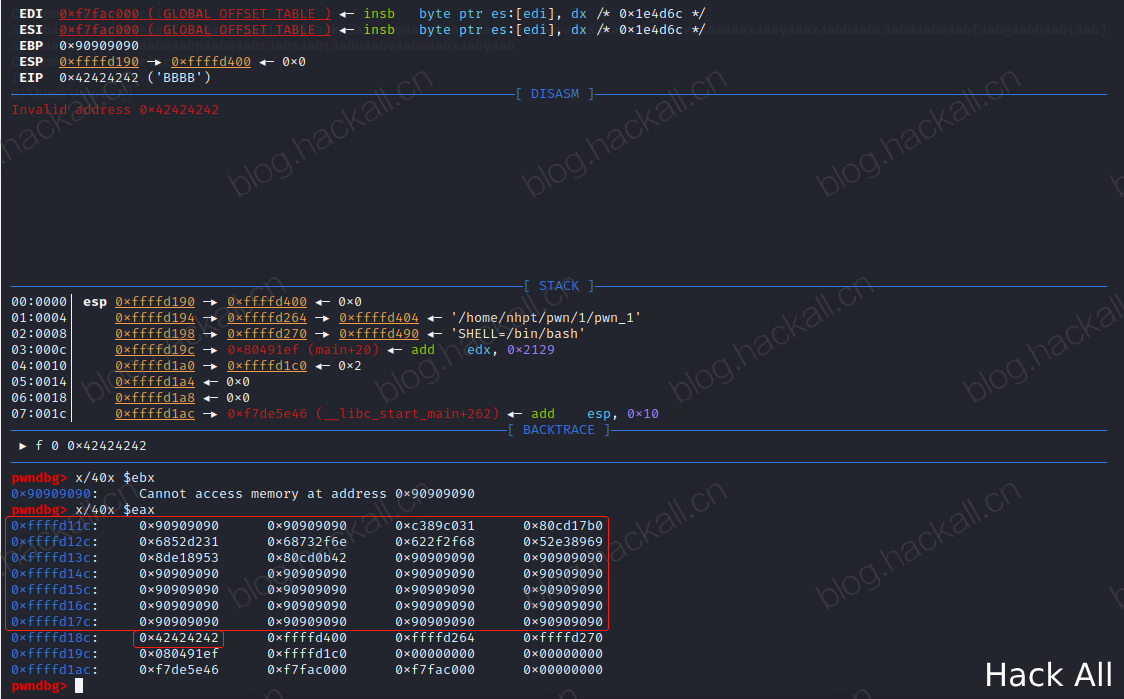Screen dimensions: 1124x699
Task: Click the memory address 0xffffd19c: in the dump
Action: coord(54,654)
